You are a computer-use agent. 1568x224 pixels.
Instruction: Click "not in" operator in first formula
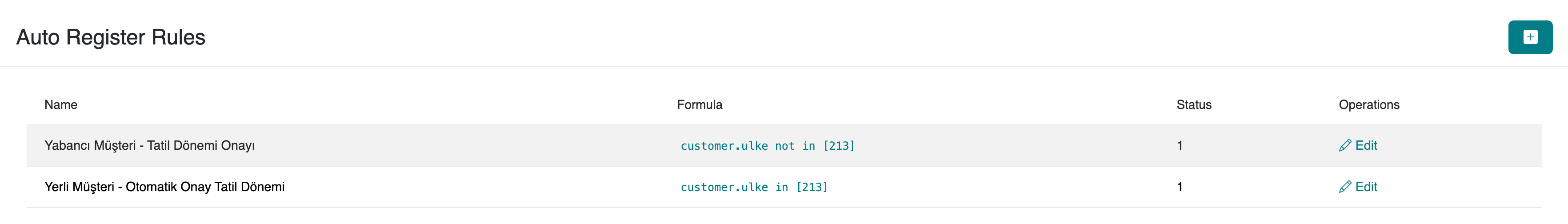click(x=794, y=146)
